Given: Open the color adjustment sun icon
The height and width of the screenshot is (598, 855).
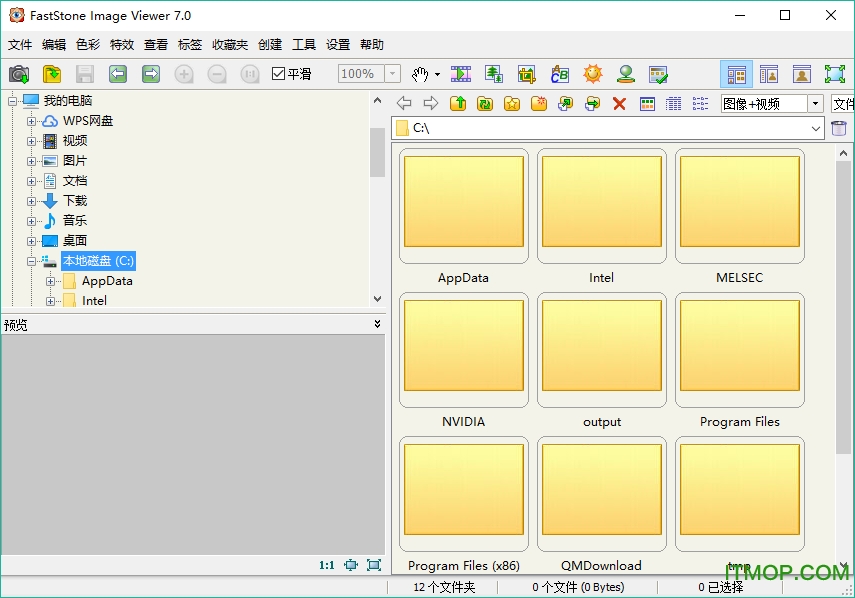Looking at the screenshot, I should coord(593,74).
